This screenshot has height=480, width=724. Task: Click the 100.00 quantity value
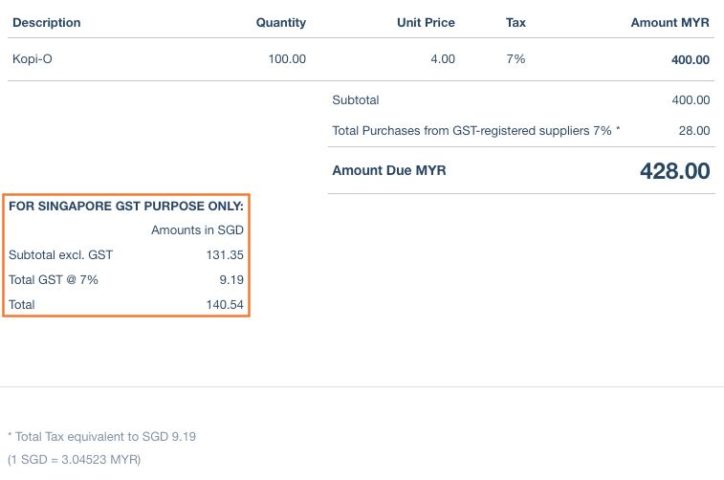tap(287, 59)
